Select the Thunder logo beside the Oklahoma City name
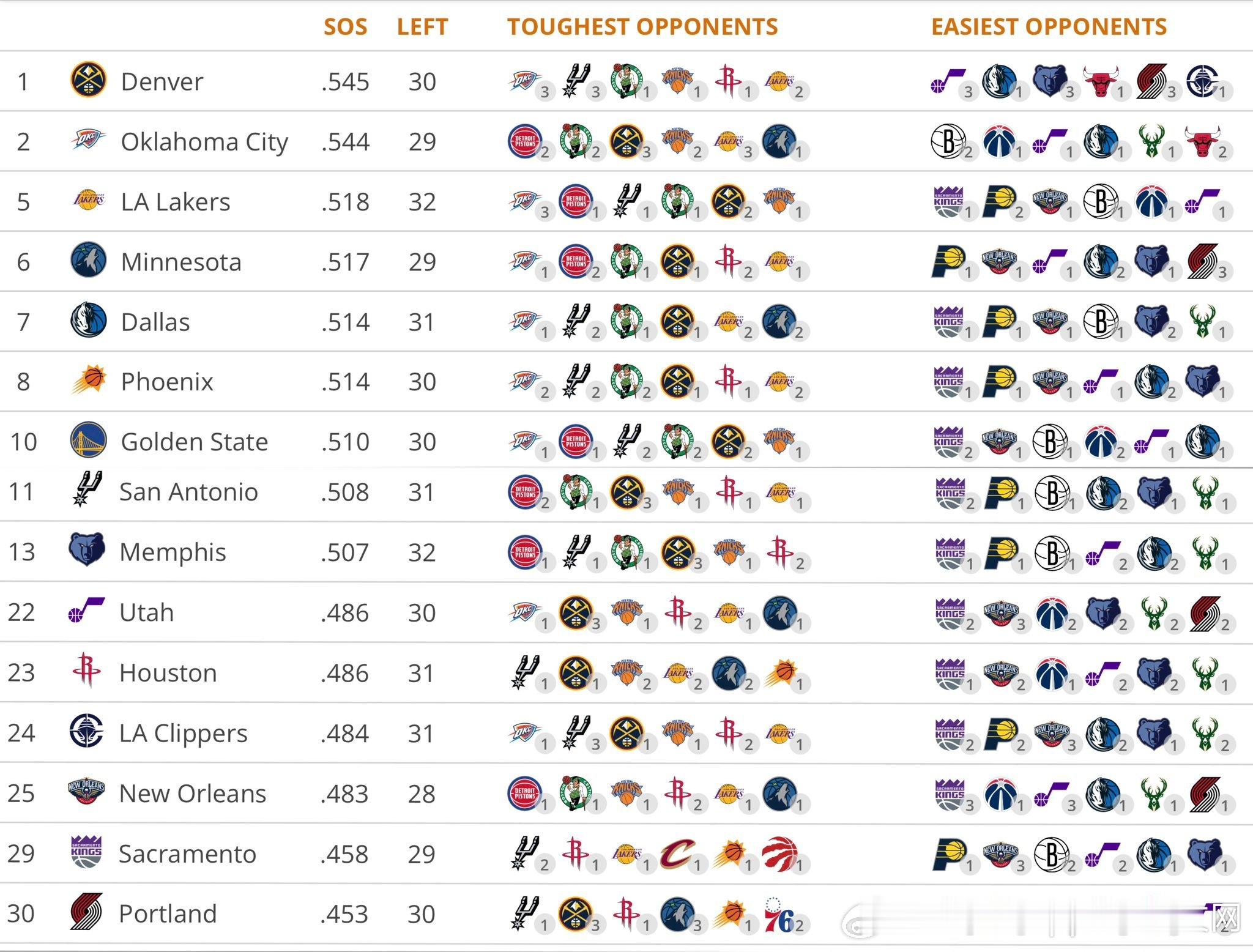This screenshot has height=952, width=1253. pyautogui.click(x=88, y=141)
